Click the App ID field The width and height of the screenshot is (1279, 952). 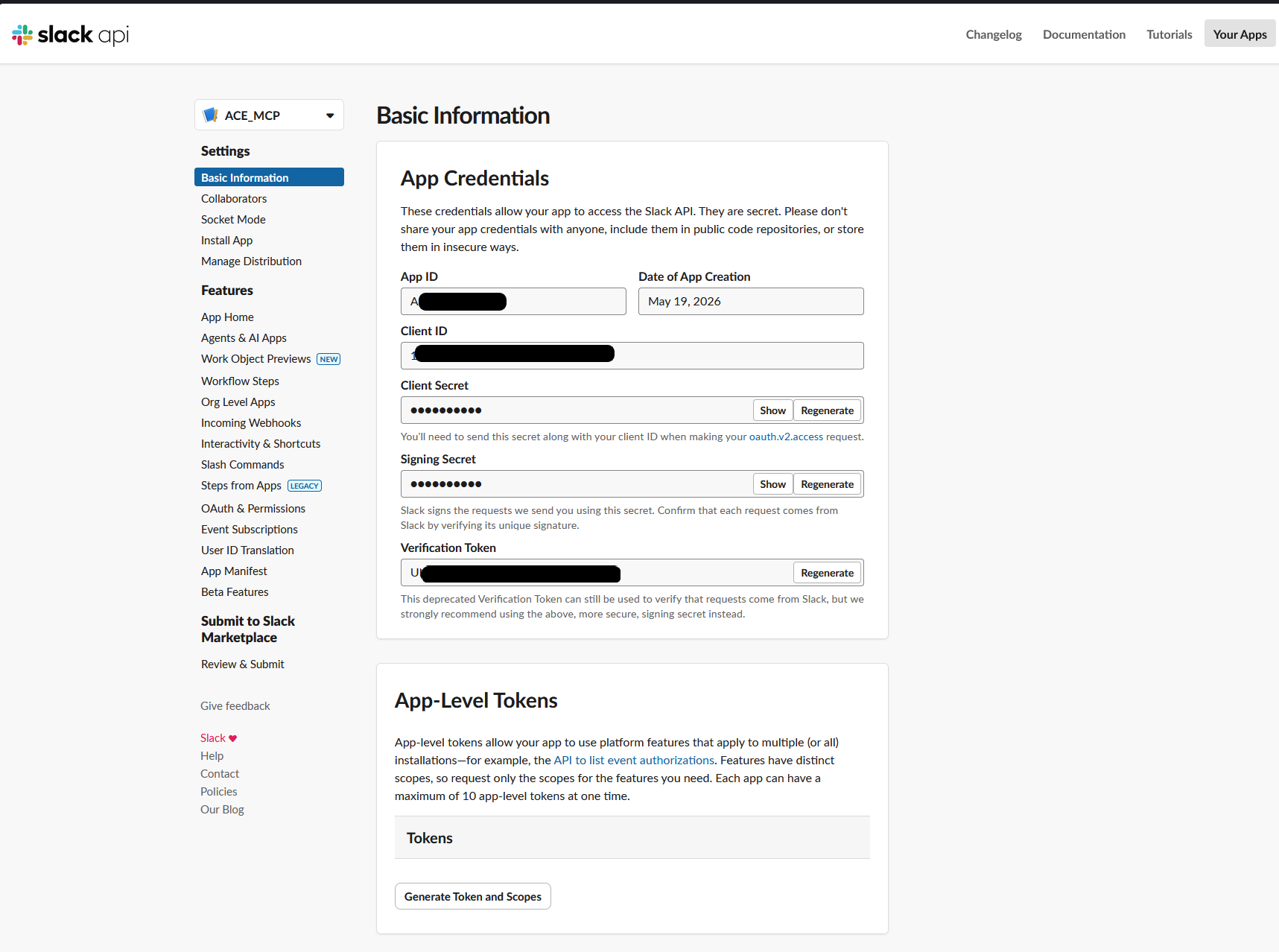coord(513,301)
